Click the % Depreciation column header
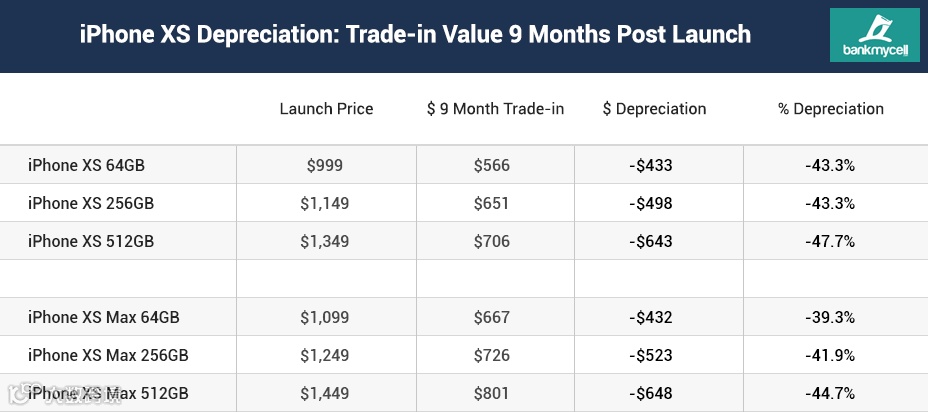This screenshot has height=412, width=928. tap(830, 109)
